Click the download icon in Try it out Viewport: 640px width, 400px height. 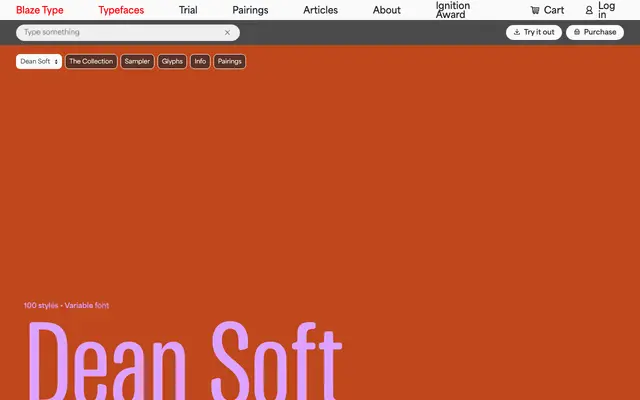point(517,32)
